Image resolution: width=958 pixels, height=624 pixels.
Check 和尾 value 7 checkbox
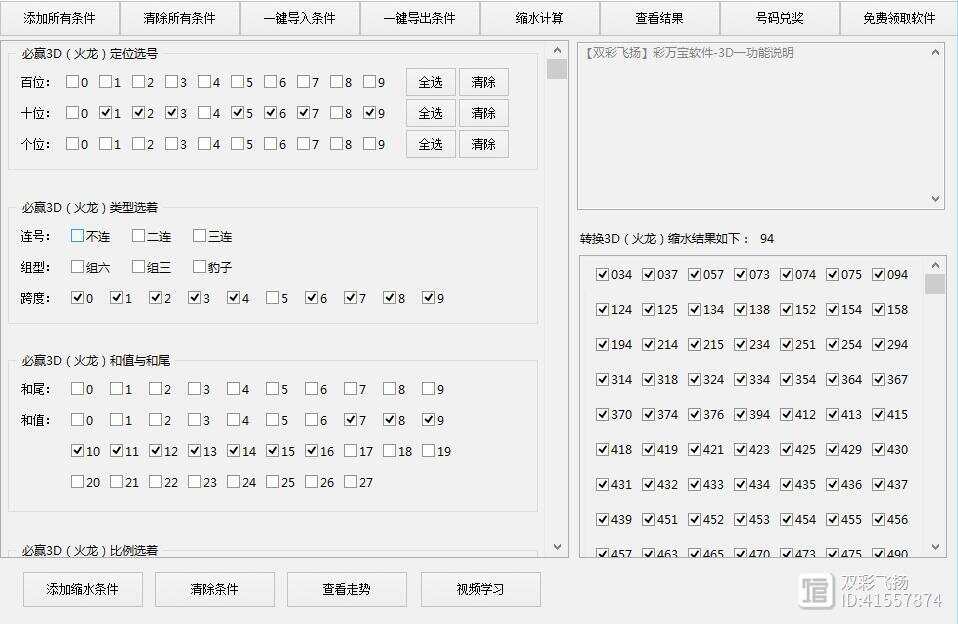(x=350, y=388)
